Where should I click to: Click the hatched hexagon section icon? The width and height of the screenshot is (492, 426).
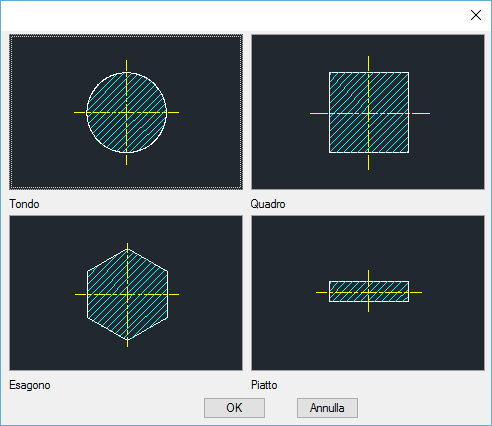[x=127, y=294]
